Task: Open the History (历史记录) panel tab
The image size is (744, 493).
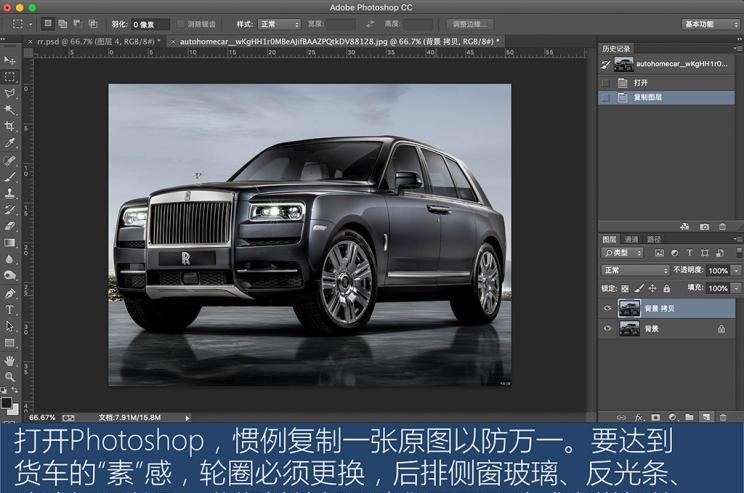Action: [x=616, y=49]
